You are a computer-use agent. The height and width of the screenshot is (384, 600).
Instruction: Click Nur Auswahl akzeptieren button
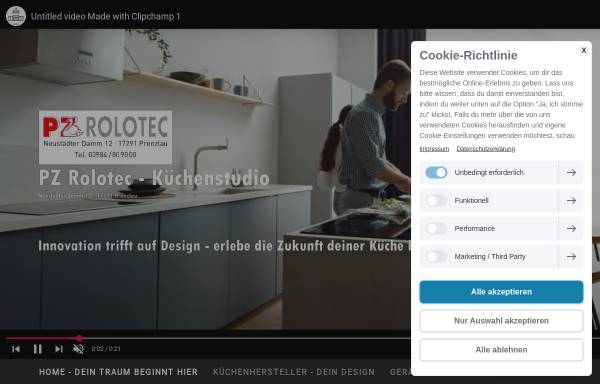coord(501,321)
